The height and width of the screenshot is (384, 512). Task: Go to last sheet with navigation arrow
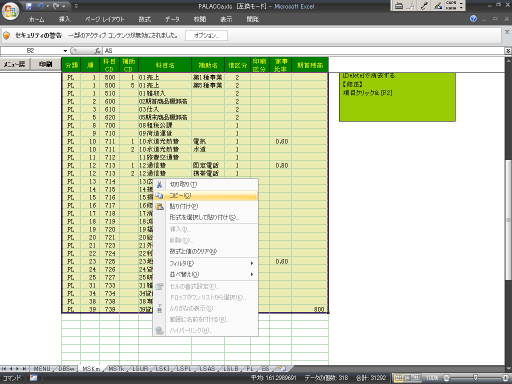pyautogui.click(x=24, y=369)
